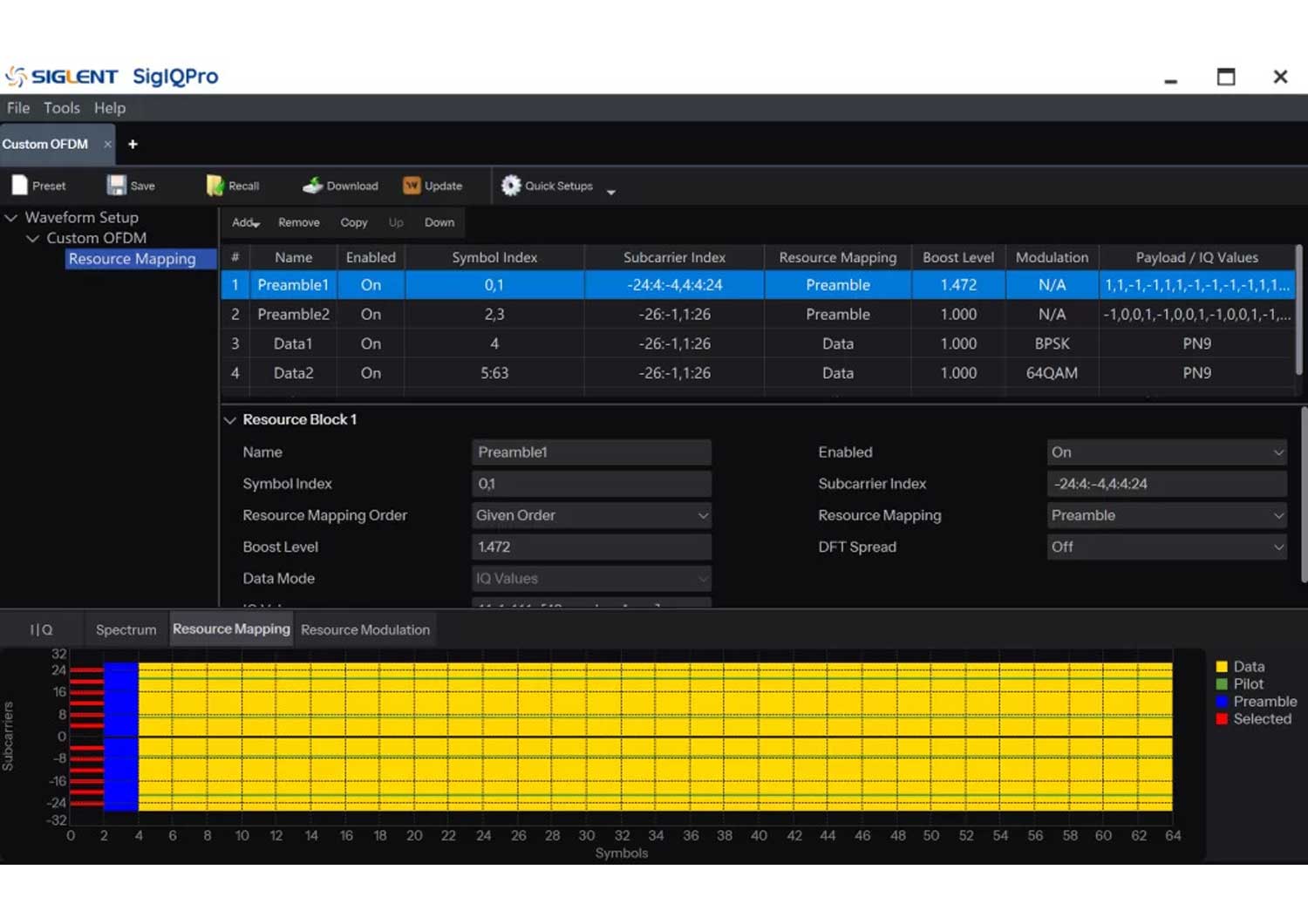Open Resource Mapping Order dropdown

591,516
